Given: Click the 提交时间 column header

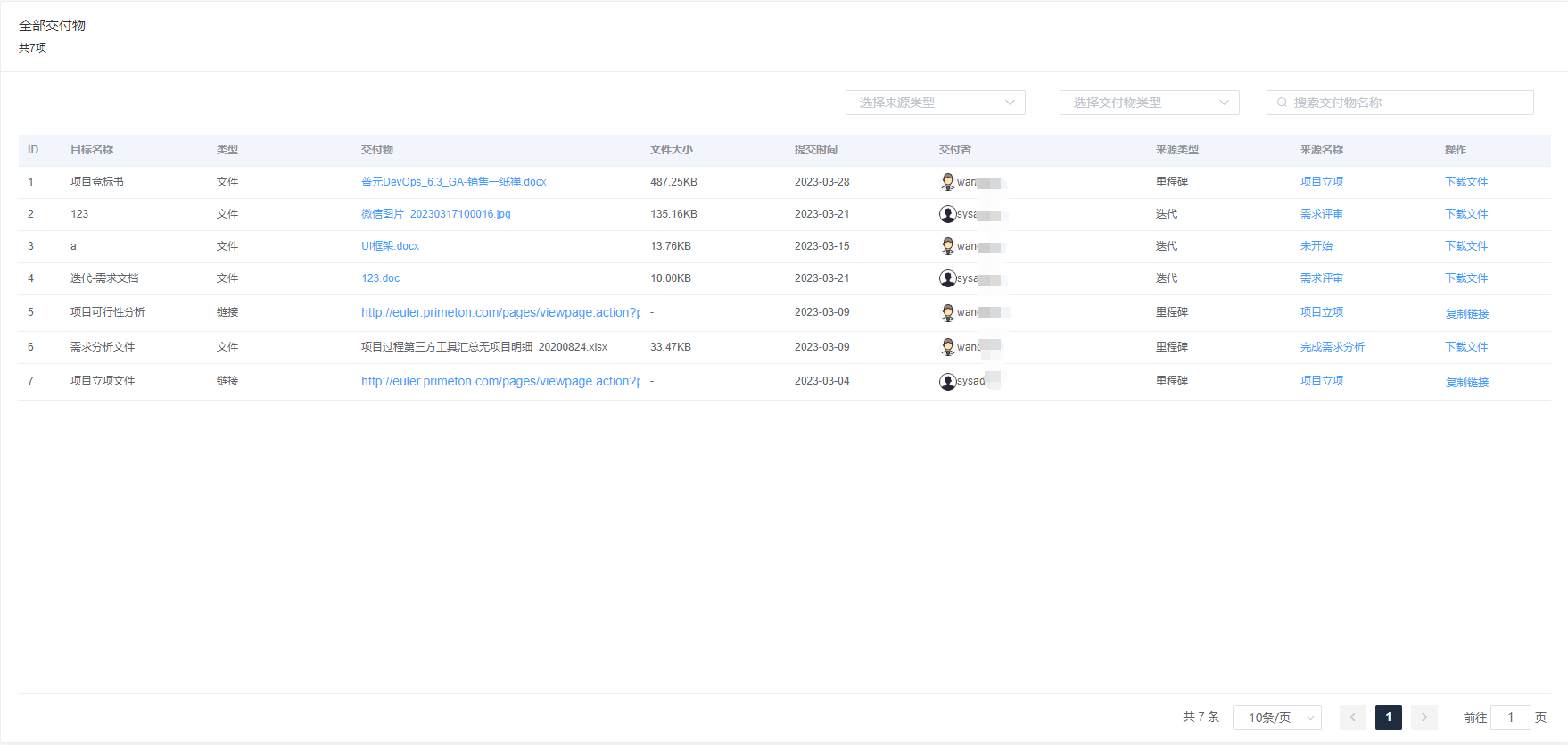Looking at the screenshot, I should (x=815, y=150).
